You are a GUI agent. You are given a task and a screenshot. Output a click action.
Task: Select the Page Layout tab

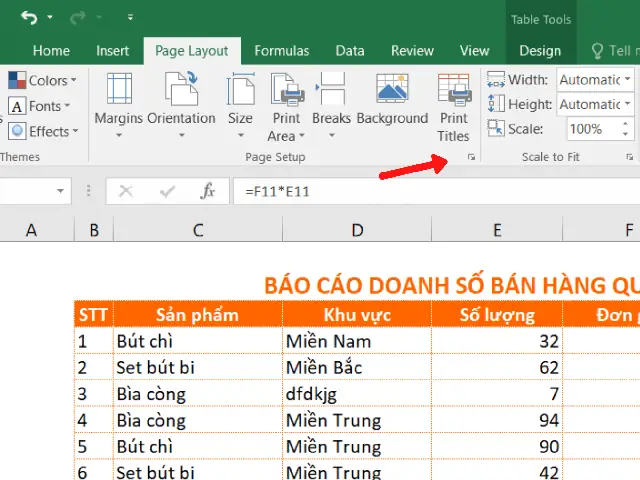[x=192, y=51]
